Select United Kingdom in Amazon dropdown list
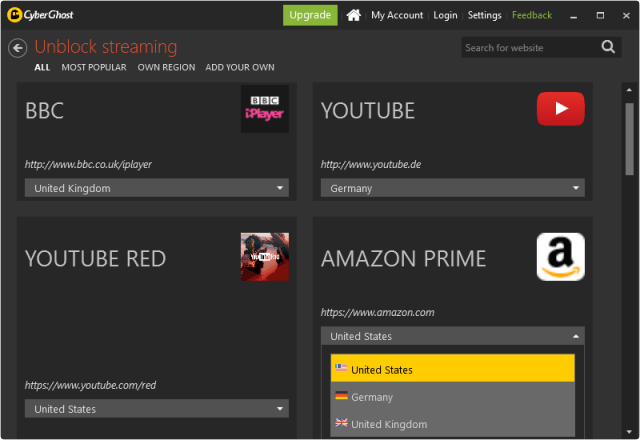 pyautogui.click(x=453, y=423)
